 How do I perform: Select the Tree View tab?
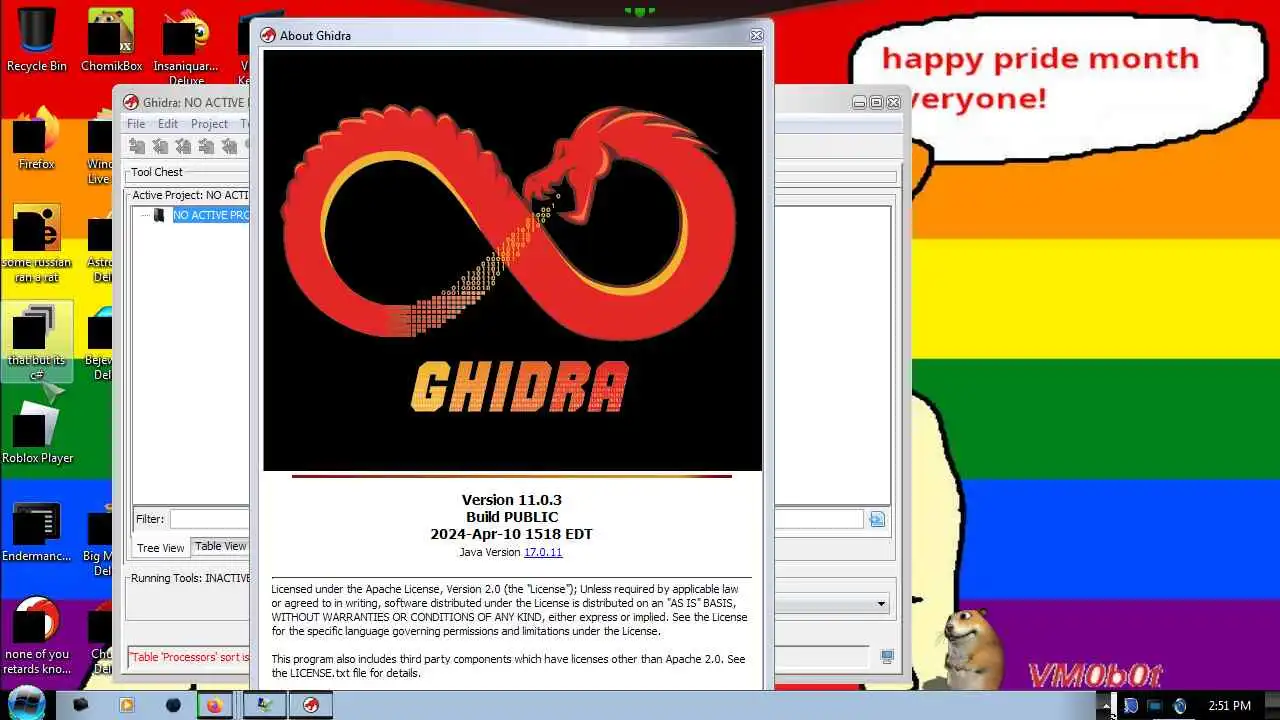[x=160, y=548]
